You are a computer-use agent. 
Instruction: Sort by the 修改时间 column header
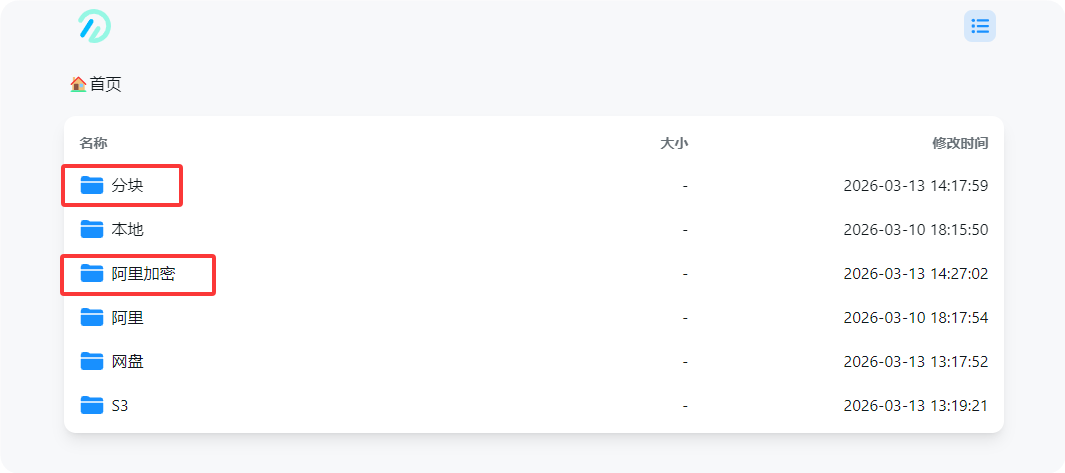pyautogui.click(x=960, y=143)
